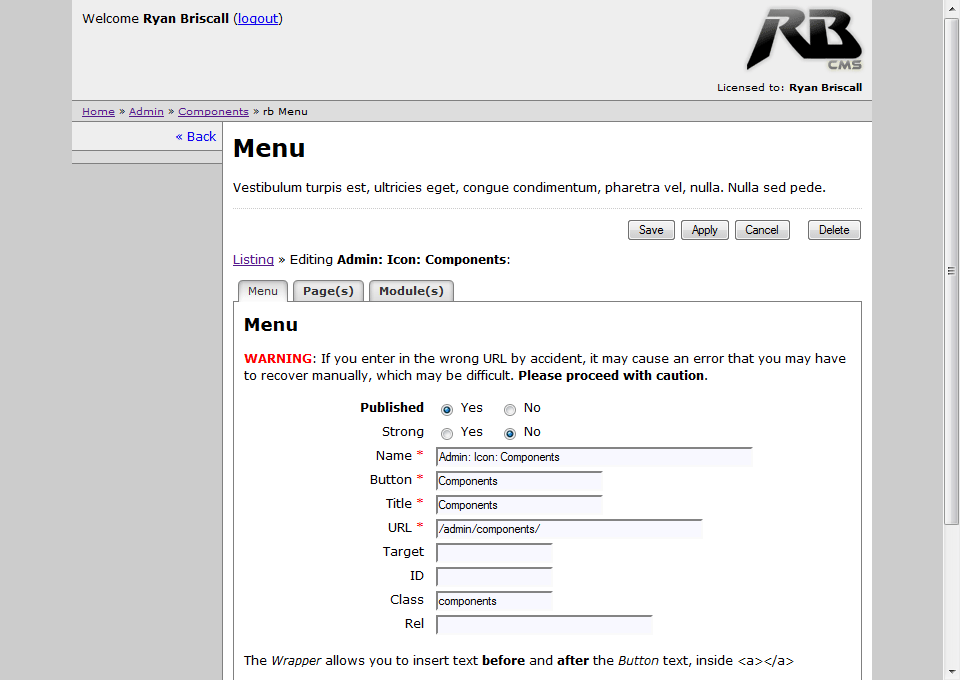
Task: Open Admin breadcrumb link
Action: click(x=146, y=112)
